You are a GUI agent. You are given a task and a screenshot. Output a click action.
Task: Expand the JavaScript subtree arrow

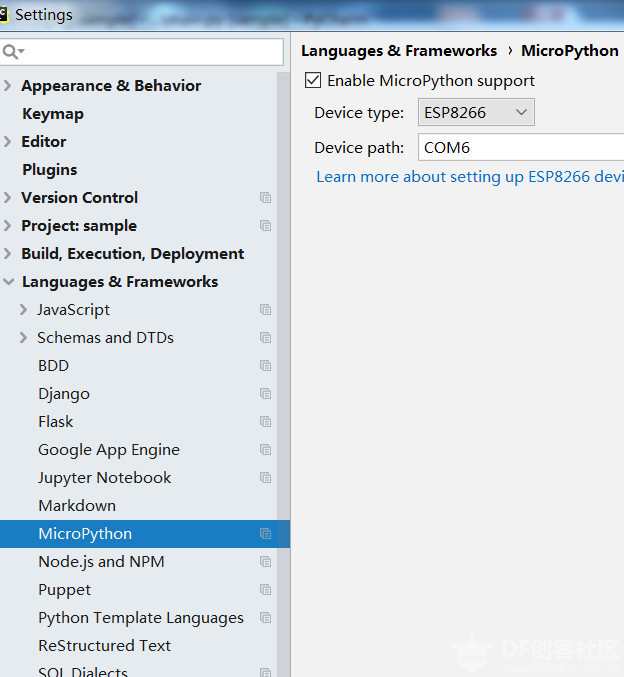(23, 310)
